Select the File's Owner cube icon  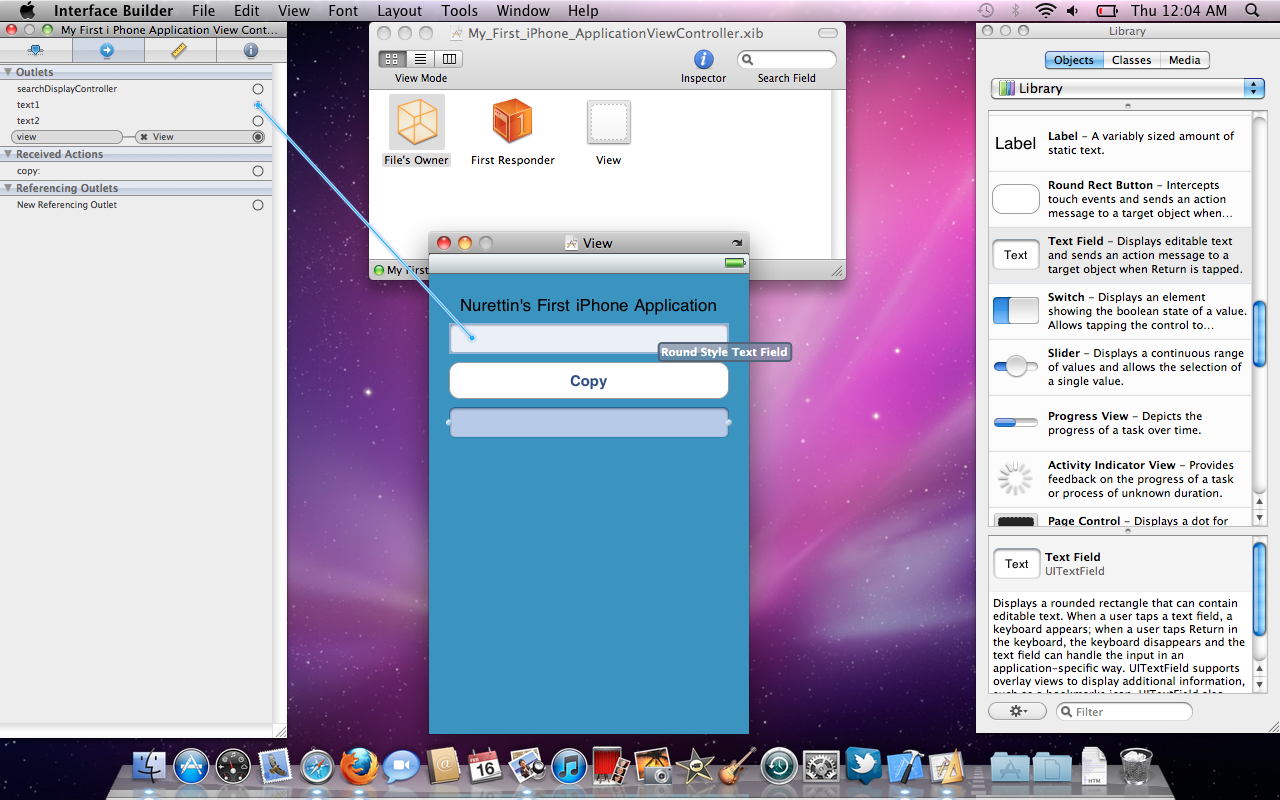point(417,122)
